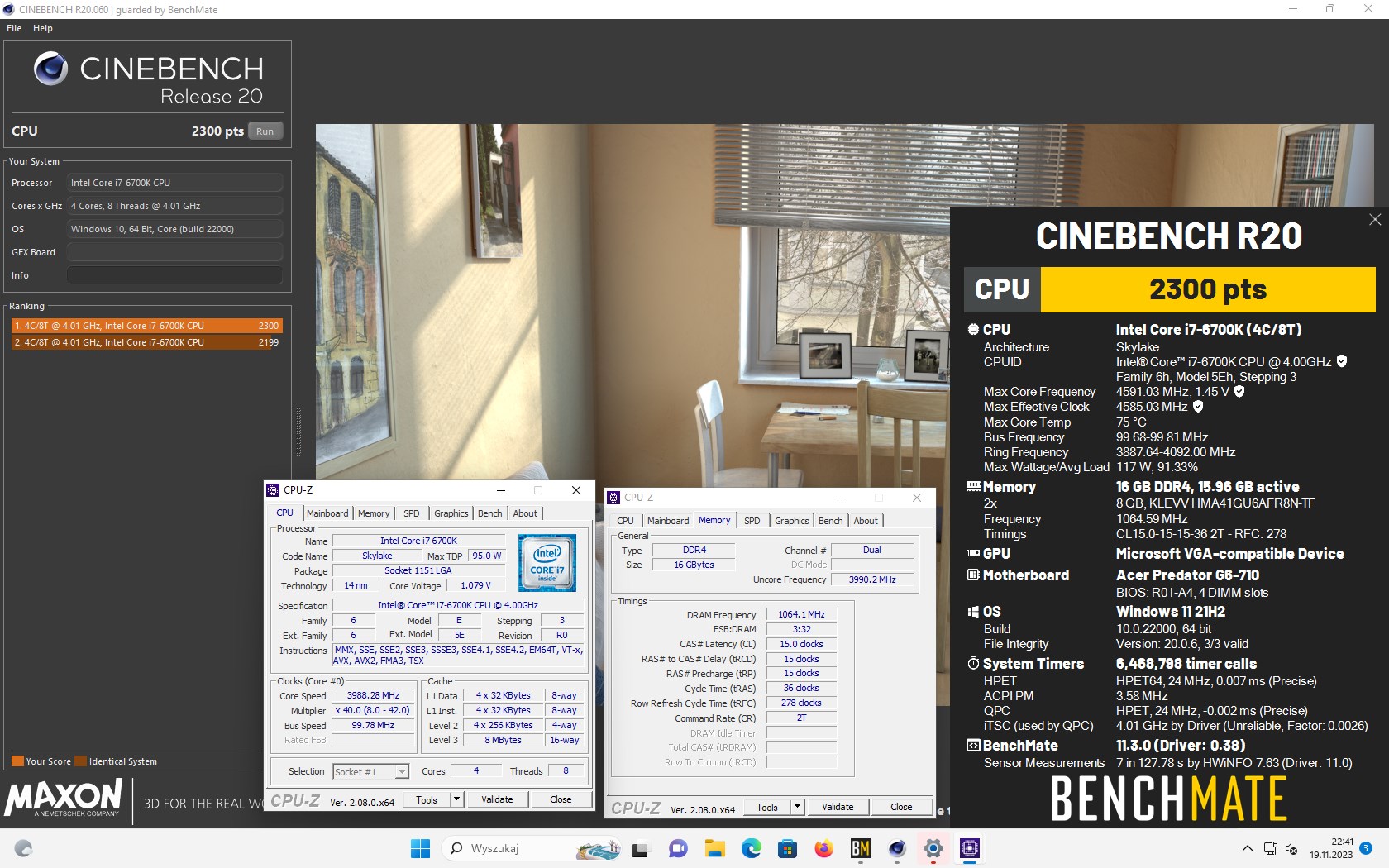Image resolution: width=1389 pixels, height=868 pixels.
Task: Switch to the CPU tab in the rear CPU-Z window
Action: click(625, 521)
